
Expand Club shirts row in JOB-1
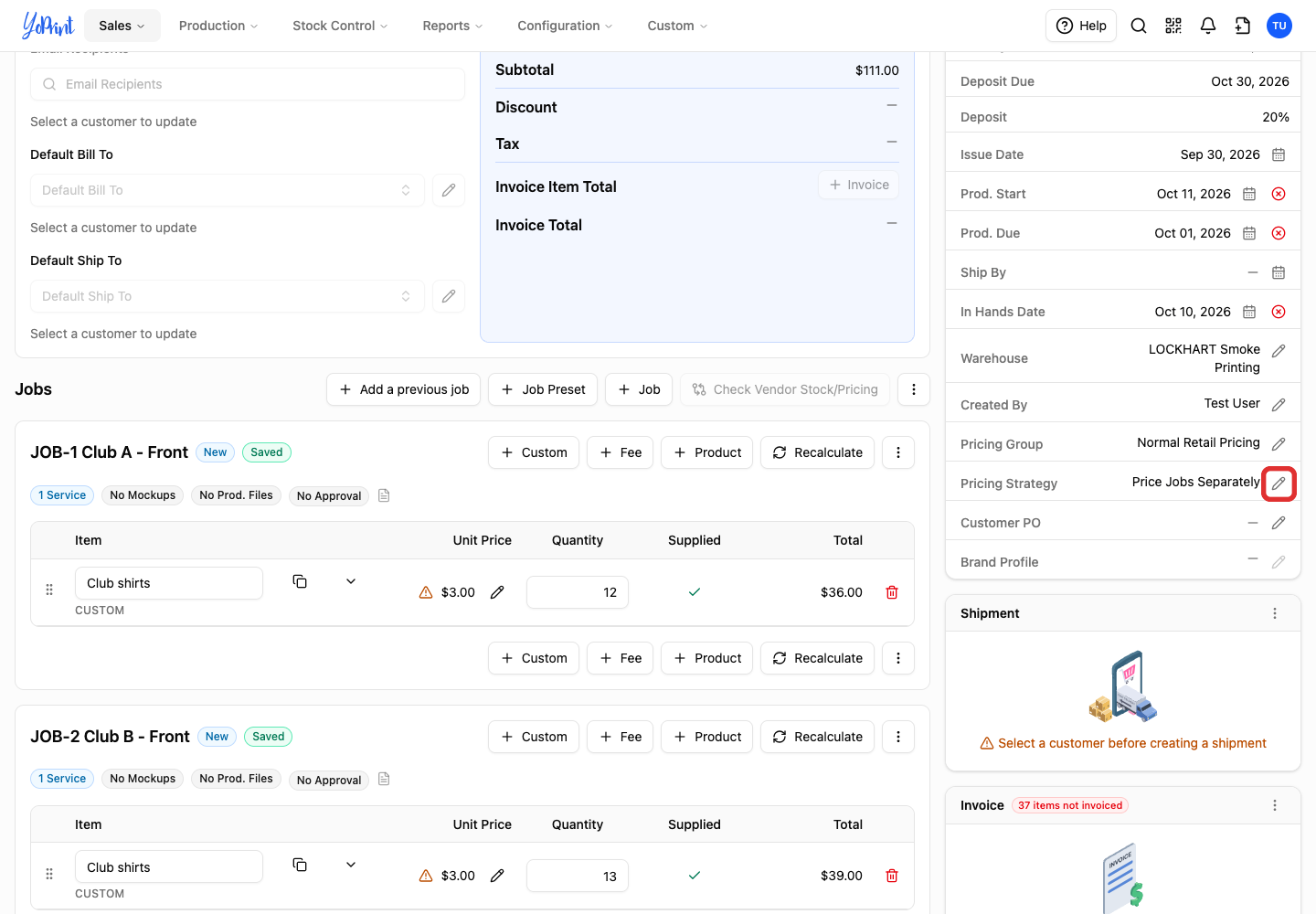[x=351, y=581]
